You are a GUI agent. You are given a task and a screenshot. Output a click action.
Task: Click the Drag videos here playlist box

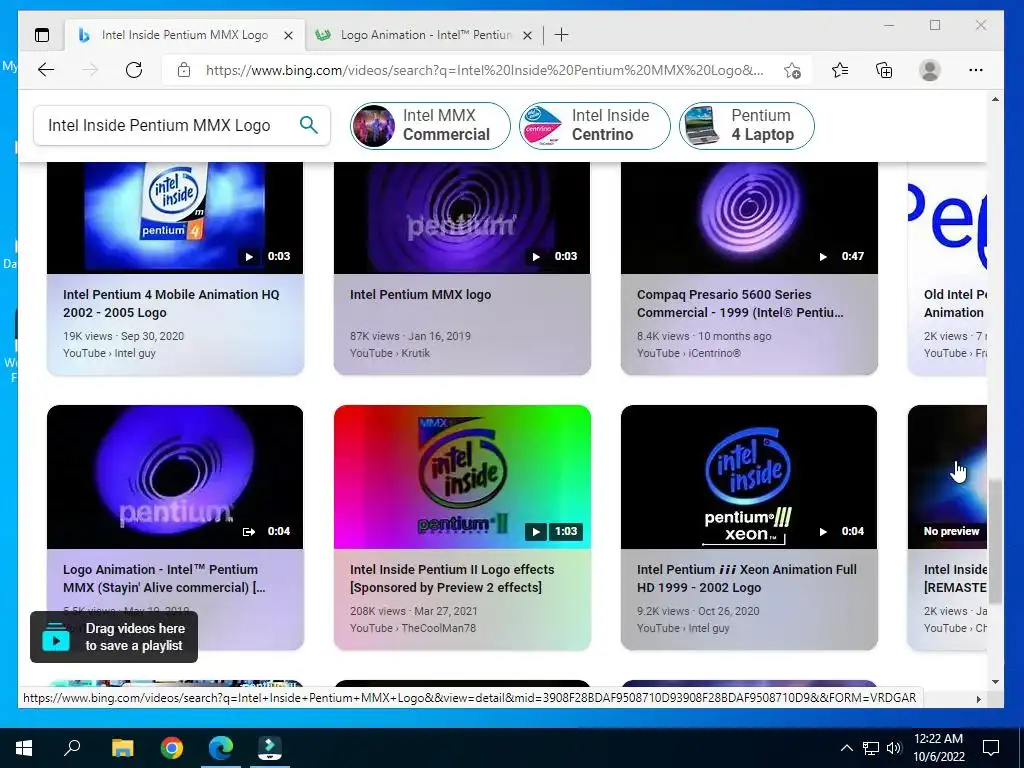(114, 637)
